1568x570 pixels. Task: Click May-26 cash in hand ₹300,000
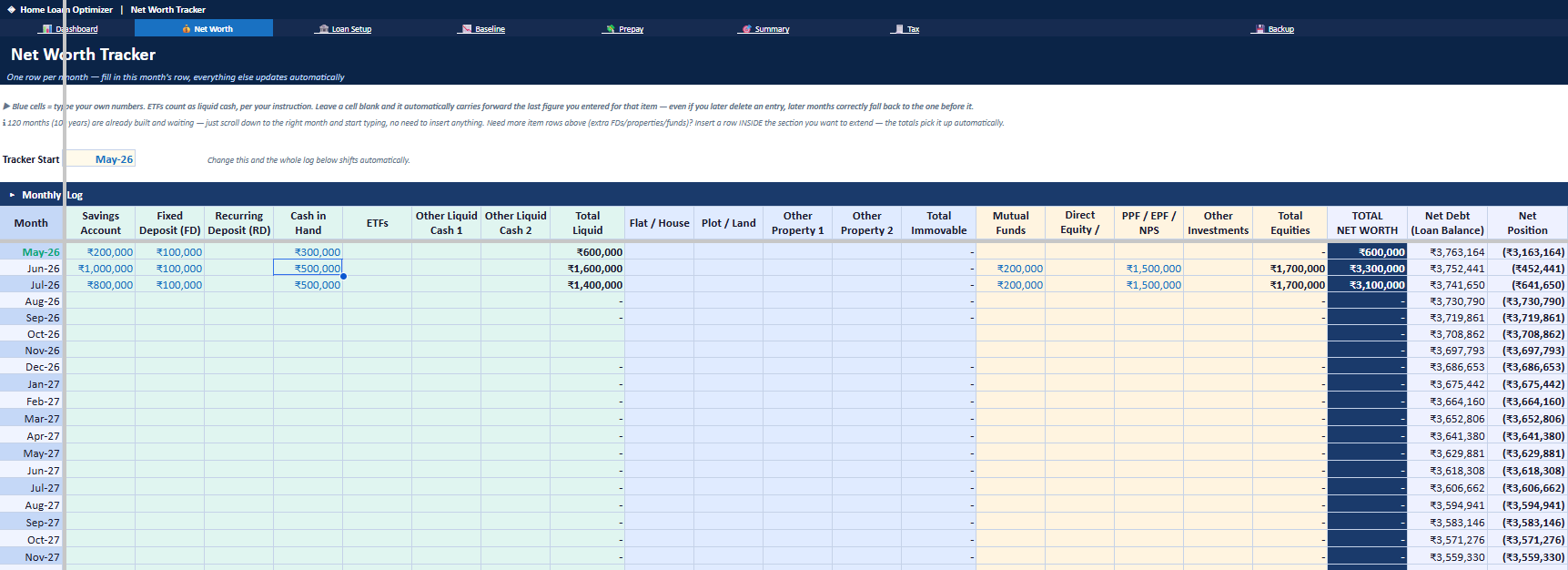pyautogui.click(x=308, y=252)
